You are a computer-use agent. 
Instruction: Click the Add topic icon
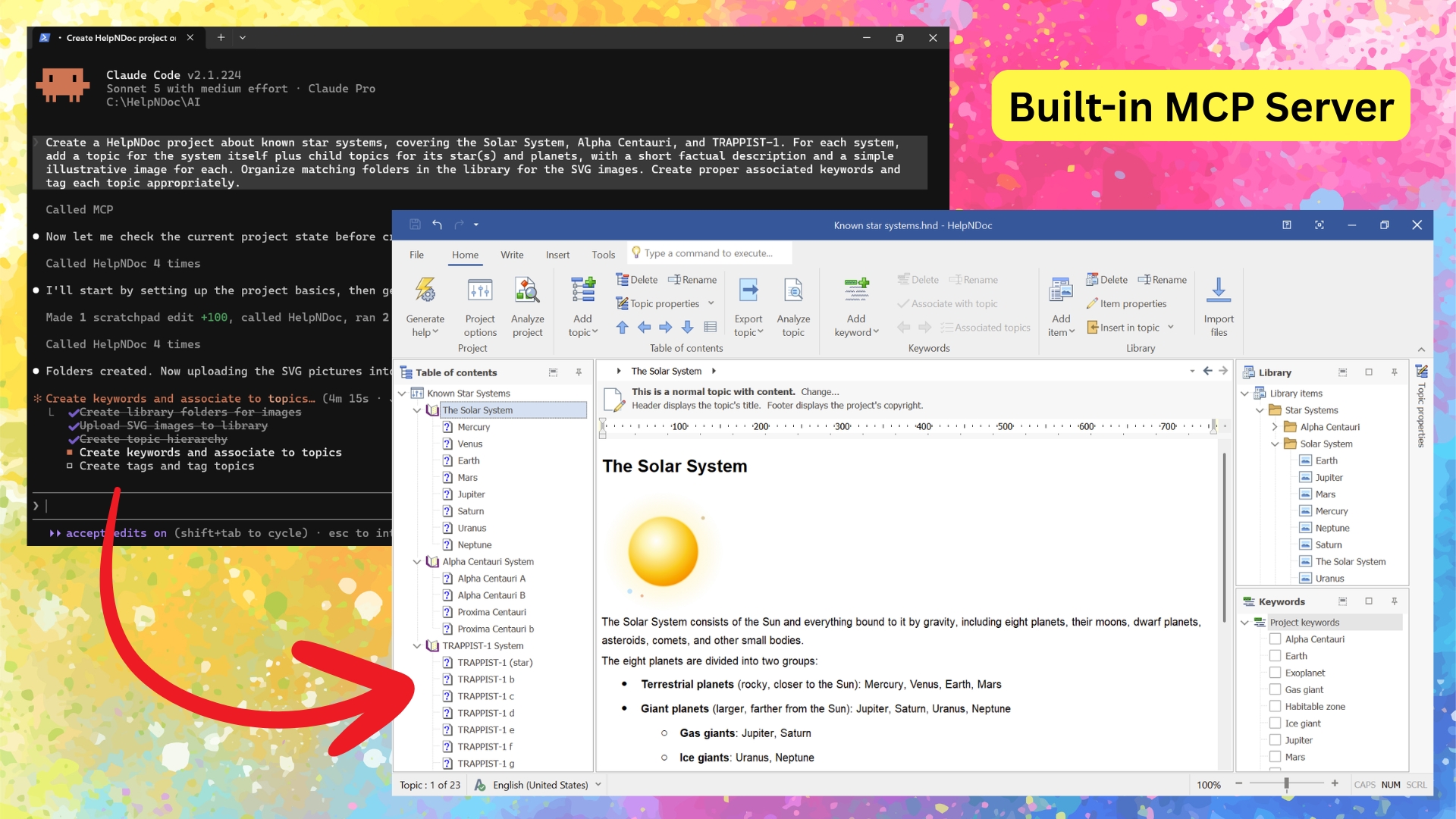tap(583, 291)
